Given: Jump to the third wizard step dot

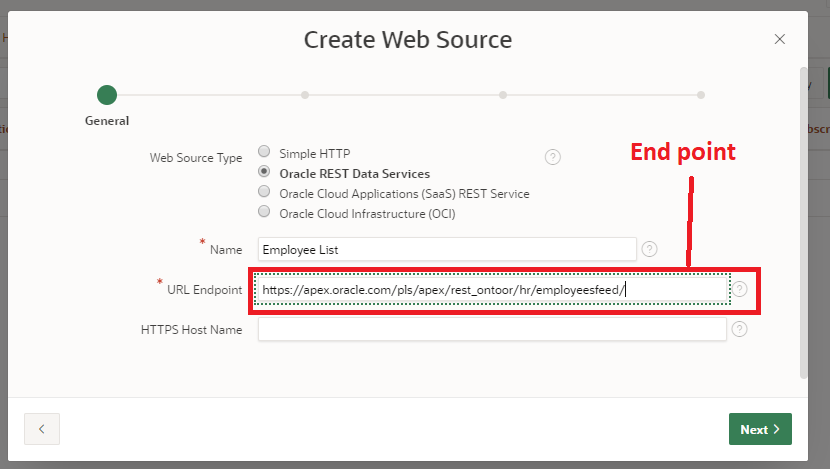Looking at the screenshot, I should click(x=503, y=95).
